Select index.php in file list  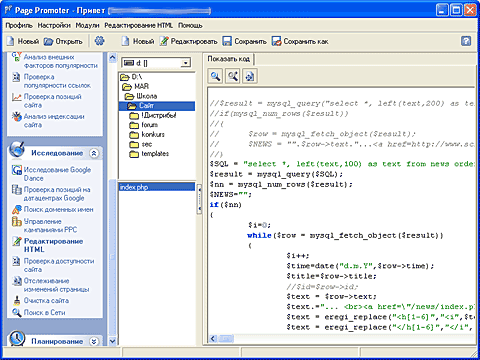[x=157, y=187]
